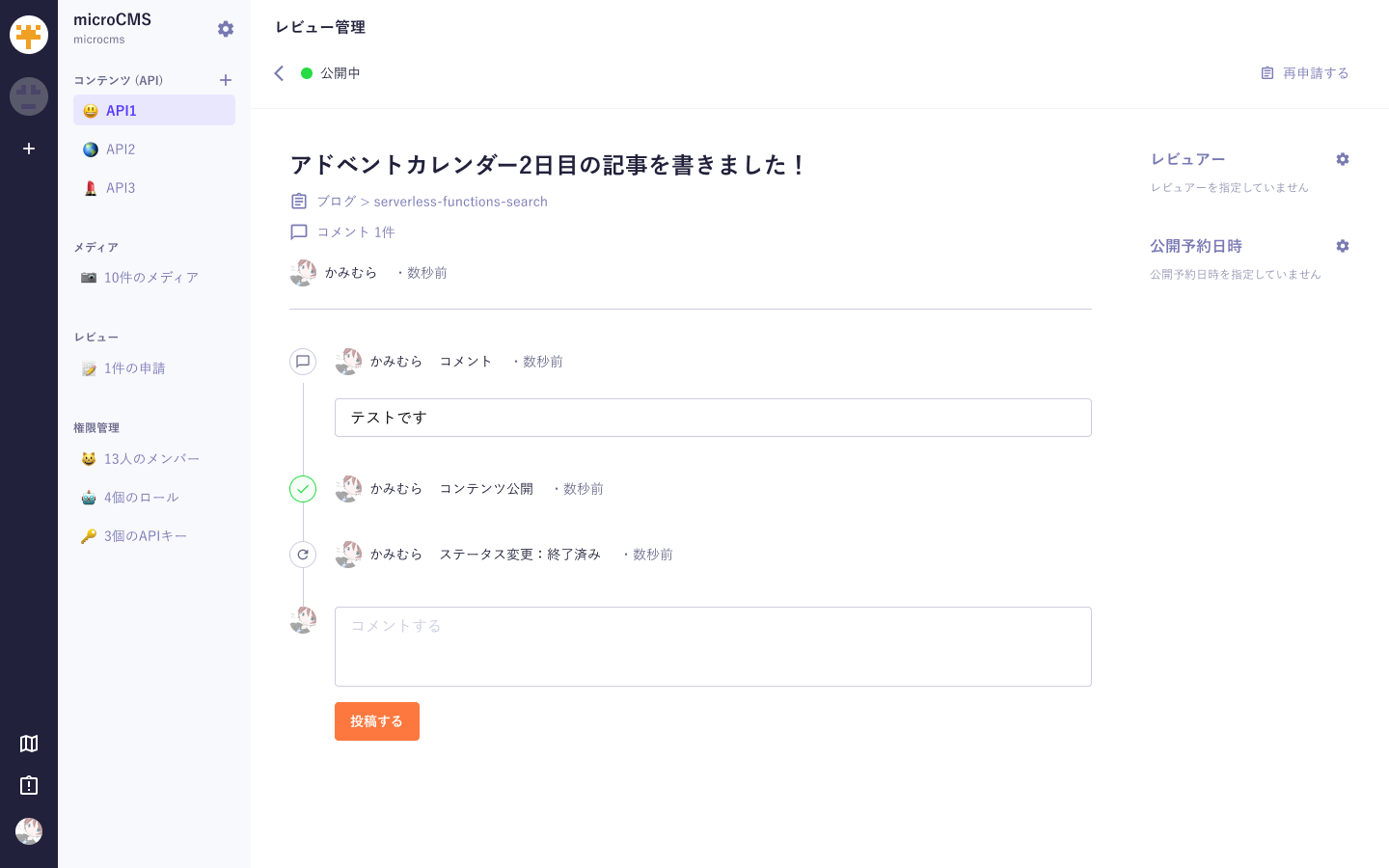Image resolution: width=1389 pixels, height=868 pixels.
Task: Open the documentation map icon in left rail
Action: tap(29, 744)
